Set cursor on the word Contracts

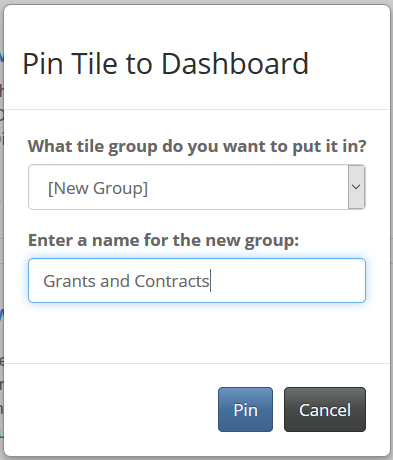click(x=172, y=281)
